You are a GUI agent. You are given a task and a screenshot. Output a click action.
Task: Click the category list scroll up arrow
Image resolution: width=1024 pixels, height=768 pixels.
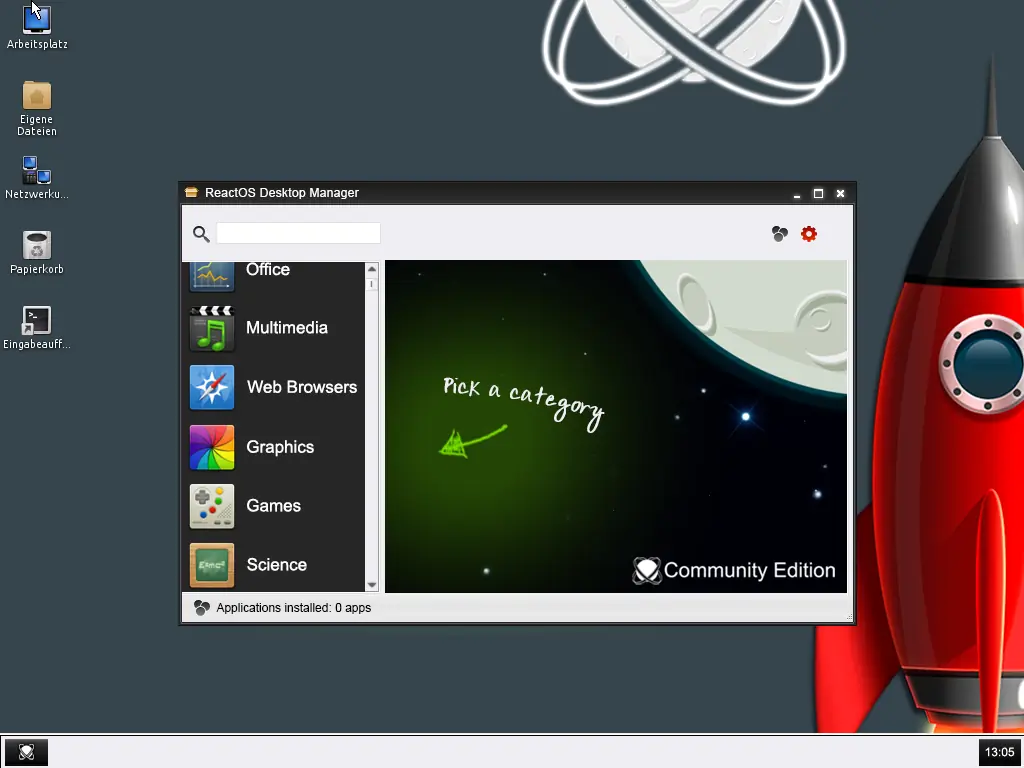click(372, 269)
